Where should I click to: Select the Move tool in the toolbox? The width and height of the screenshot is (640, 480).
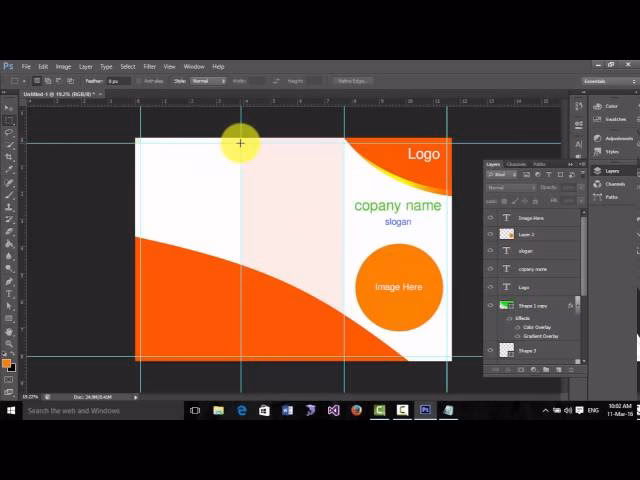pyautogui.click(x=9, y=108)
